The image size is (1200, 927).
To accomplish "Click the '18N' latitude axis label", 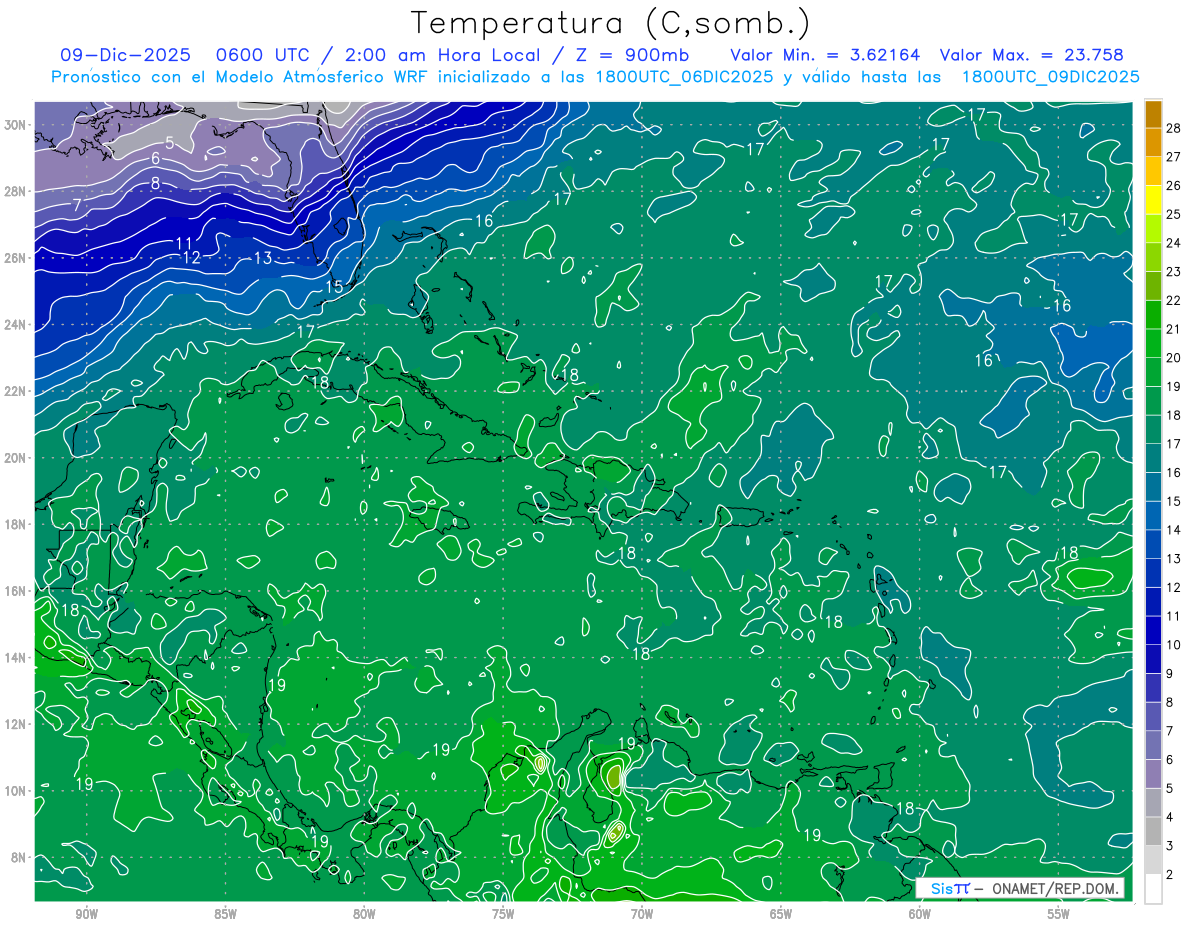I will 17,524.
